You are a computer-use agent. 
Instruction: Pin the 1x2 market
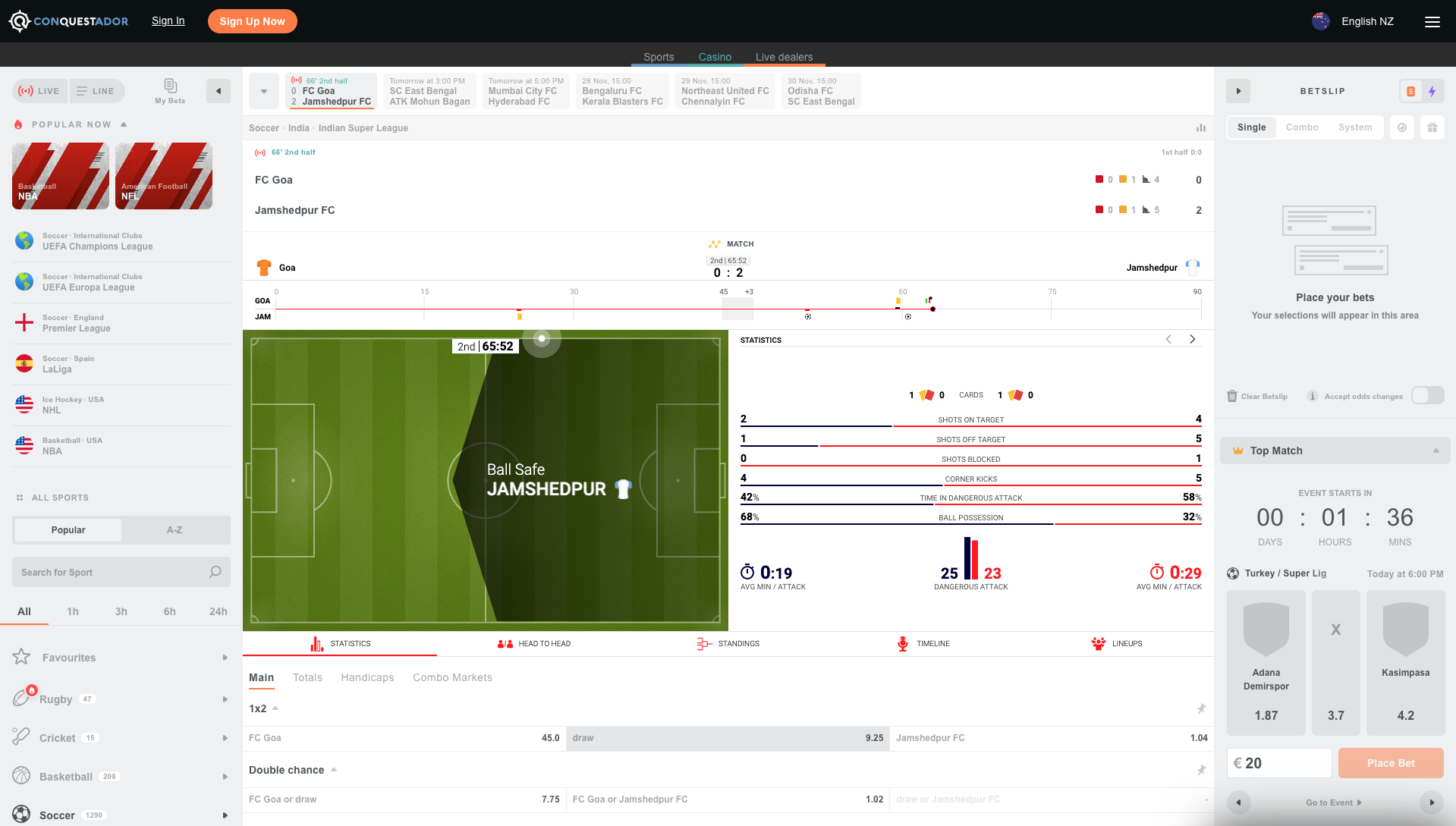(x=1201, y=708)
